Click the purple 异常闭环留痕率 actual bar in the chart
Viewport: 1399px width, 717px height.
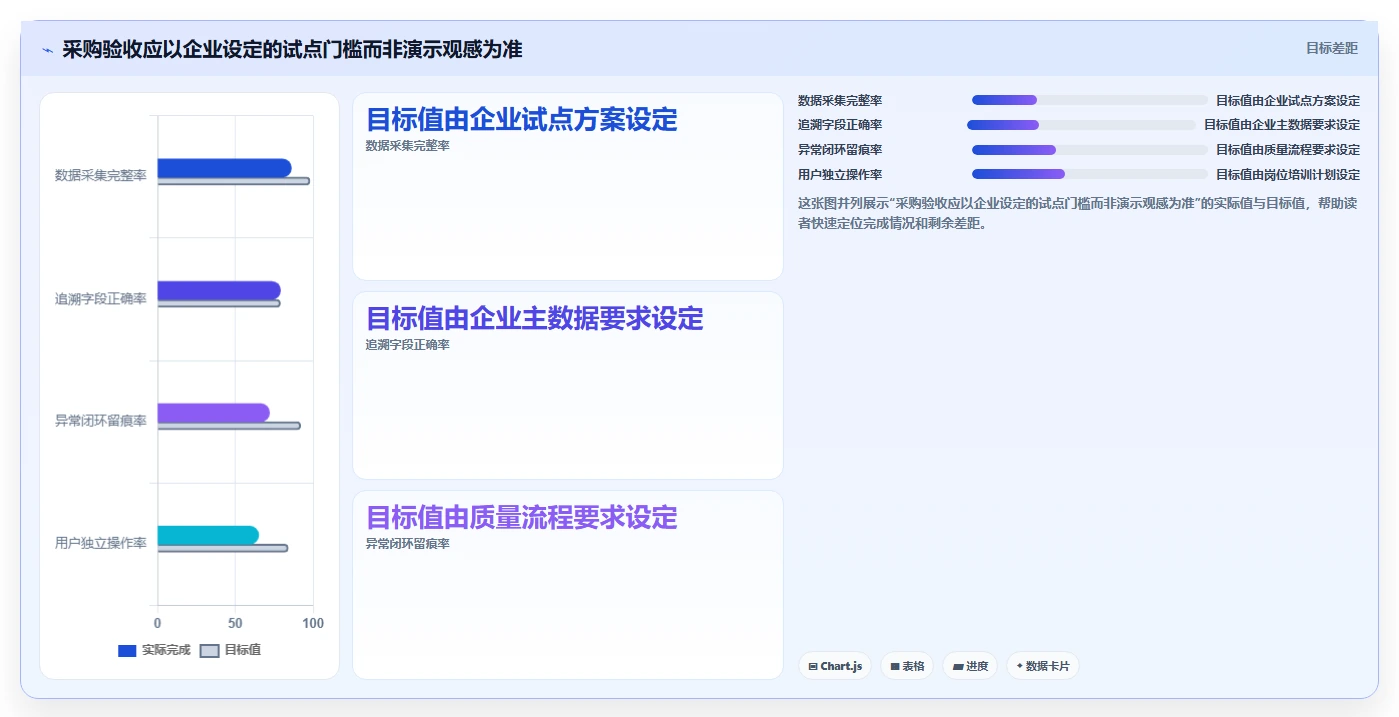pyautogui.click(x=213, y=413)
